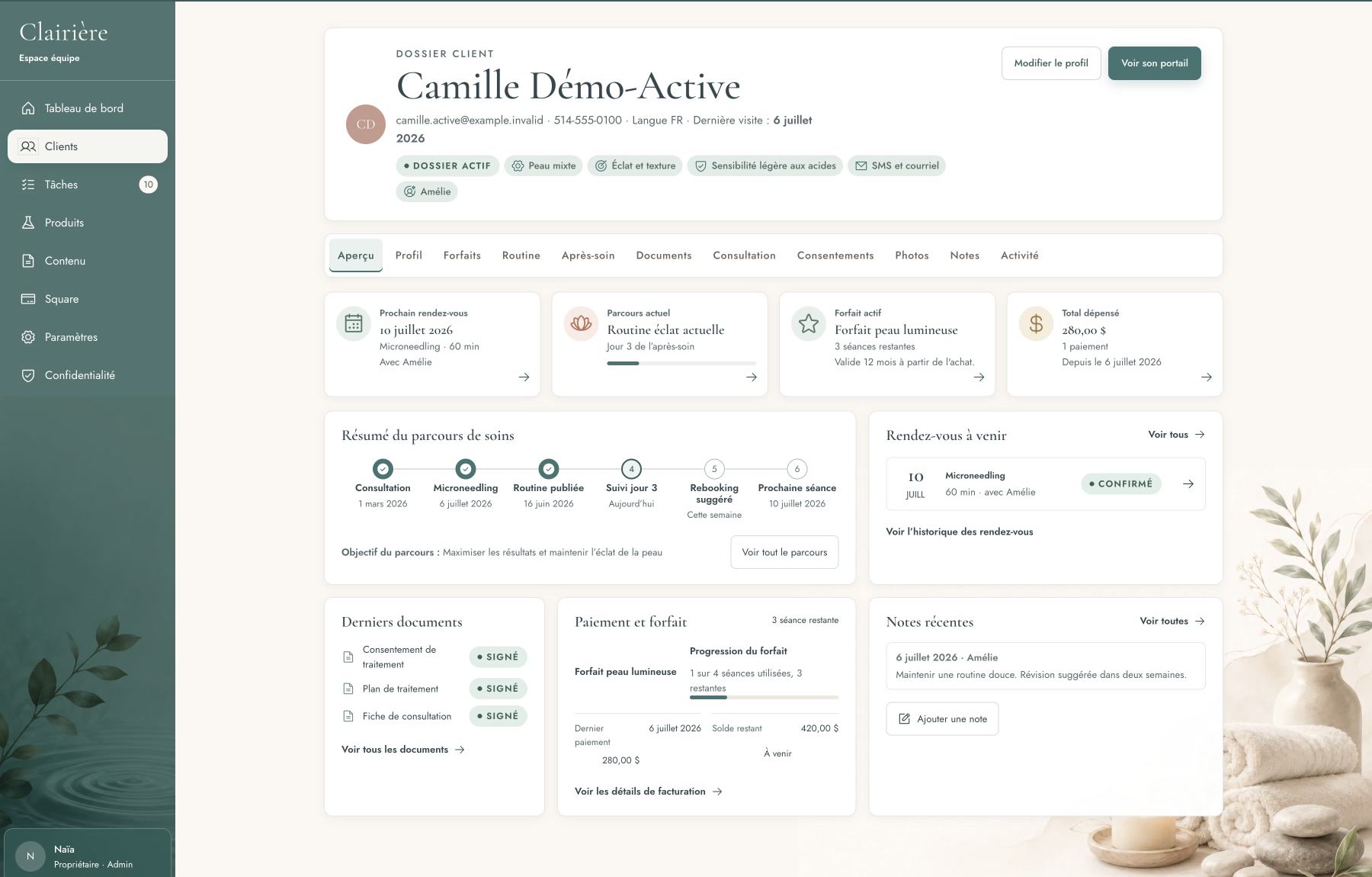This screenshot has width=1372, height=877.
Task: Click the Square card icon
Action: pyautogui.click(x=28, y=299)
